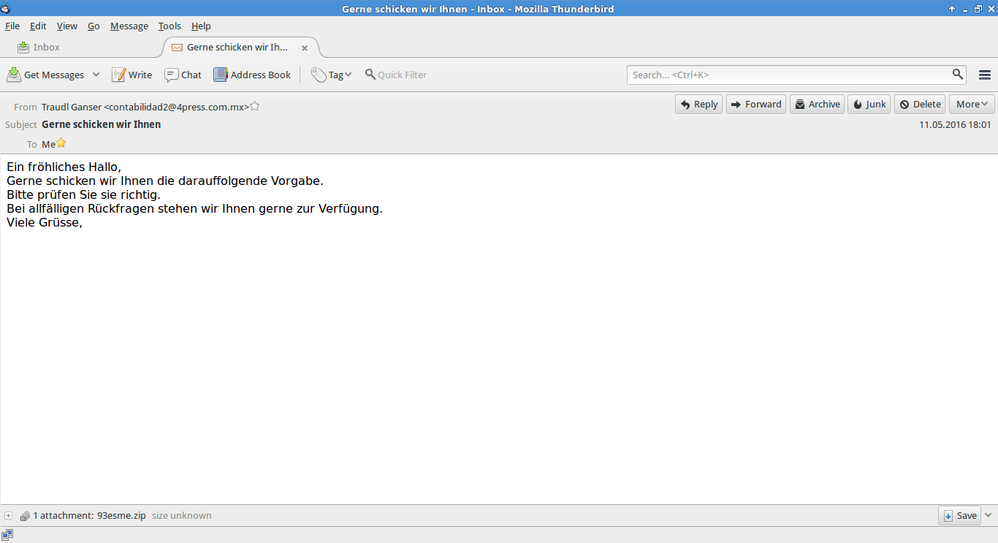
Task: Open the Address Book
Action: pyautogui.click(x=252, y=74)
